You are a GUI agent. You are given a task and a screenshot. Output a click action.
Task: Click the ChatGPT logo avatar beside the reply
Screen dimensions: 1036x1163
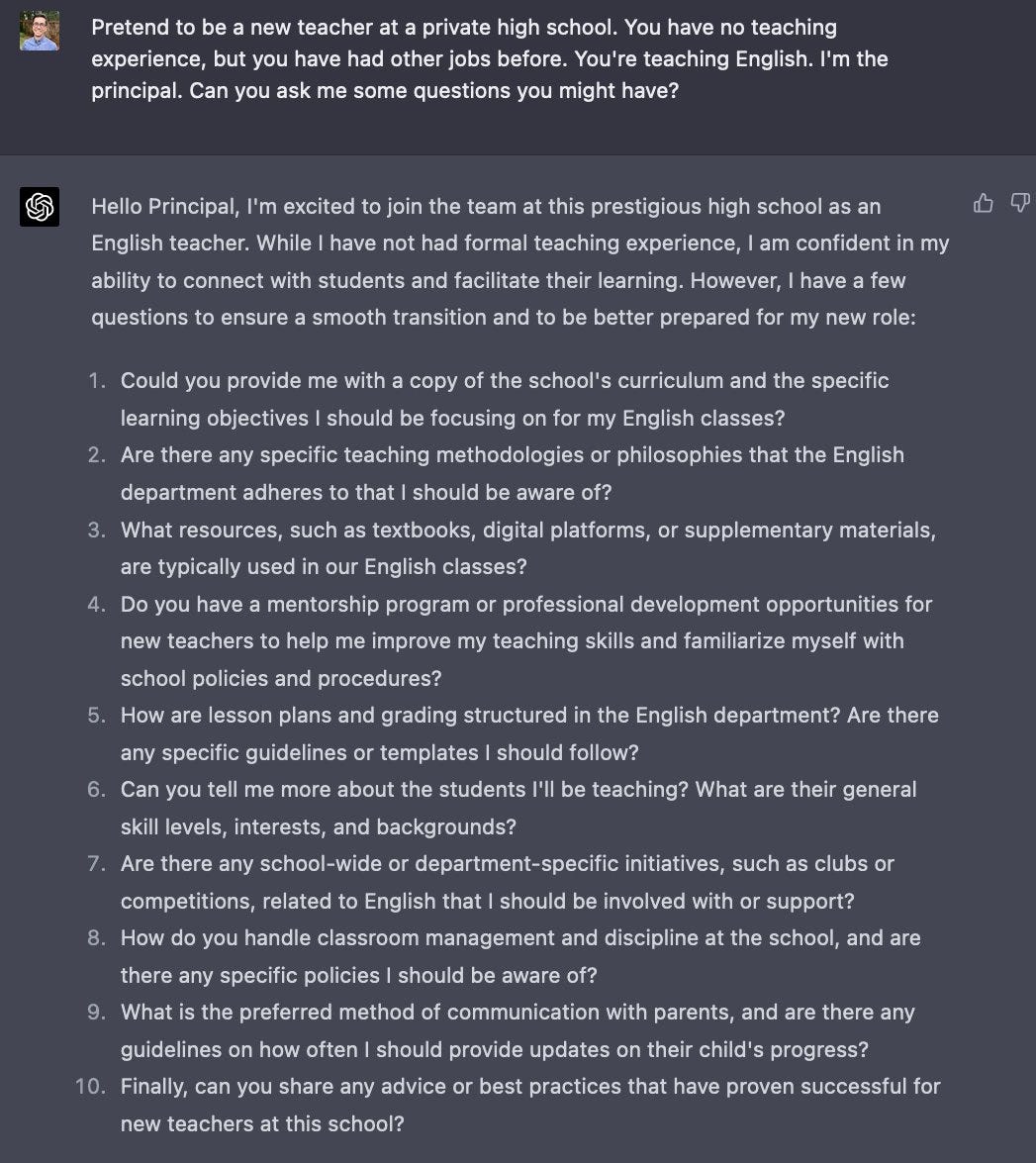coord(38,206)
